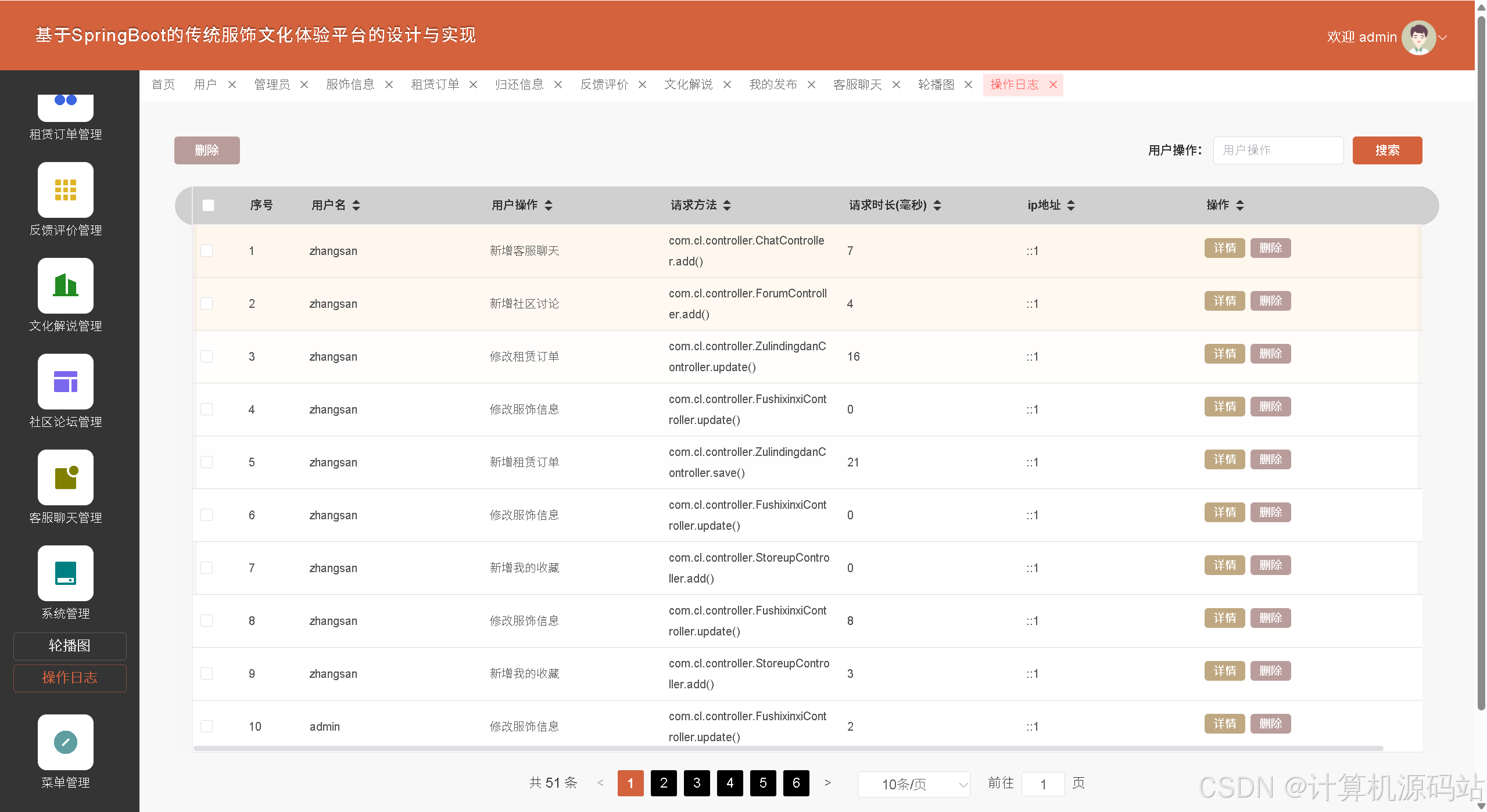Check the checkbox for row 1
Viewport: 1487px width, 812px height.
207,251
